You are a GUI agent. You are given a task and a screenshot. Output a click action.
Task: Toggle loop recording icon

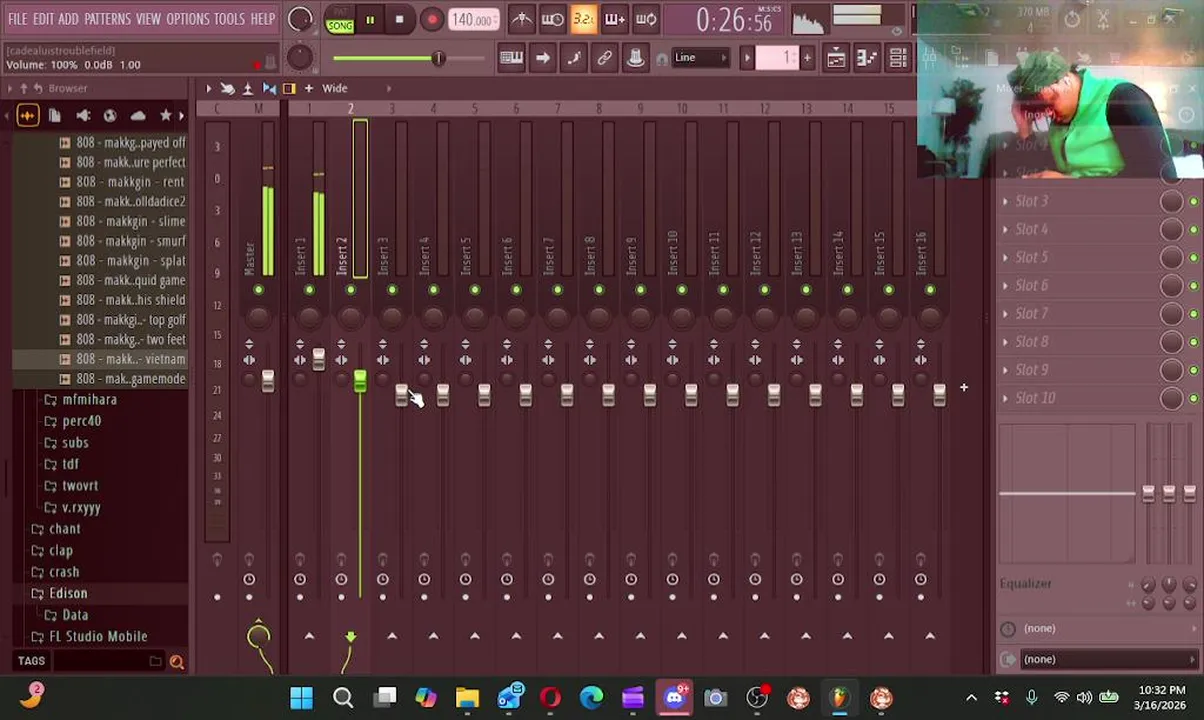646,19
